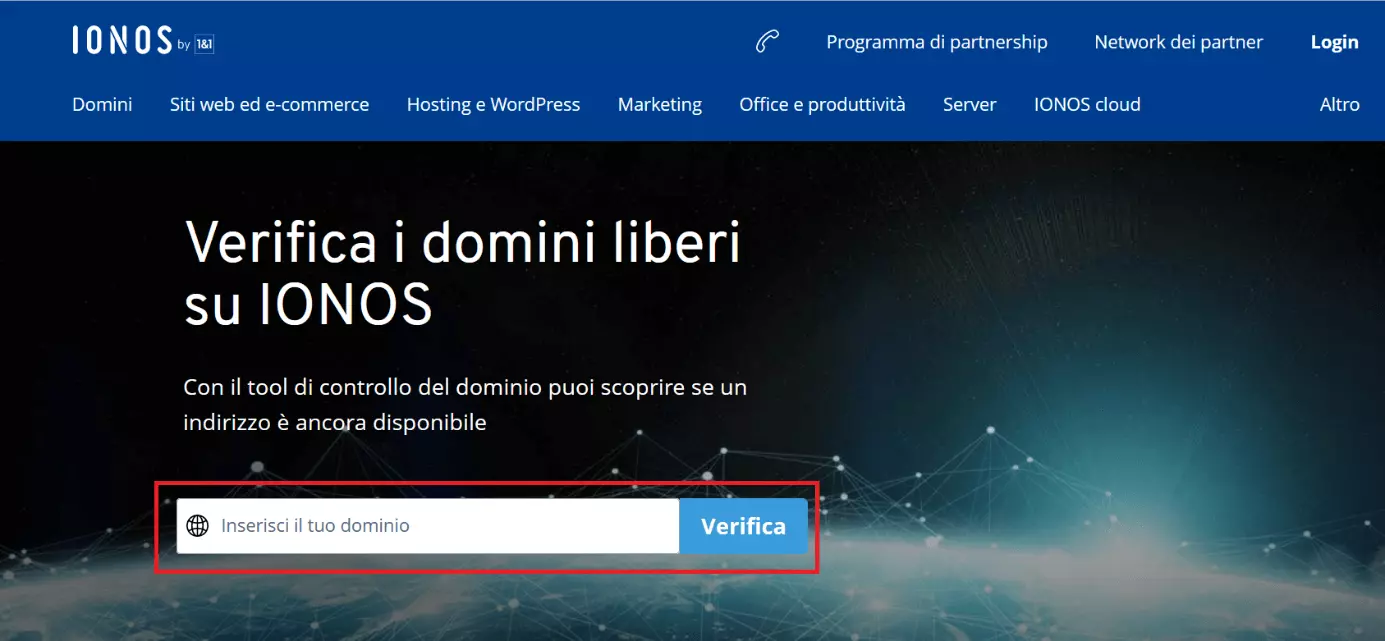
Task: Open the Programma di partnership link
Action: pyautogui.click(x=936, y=42)
